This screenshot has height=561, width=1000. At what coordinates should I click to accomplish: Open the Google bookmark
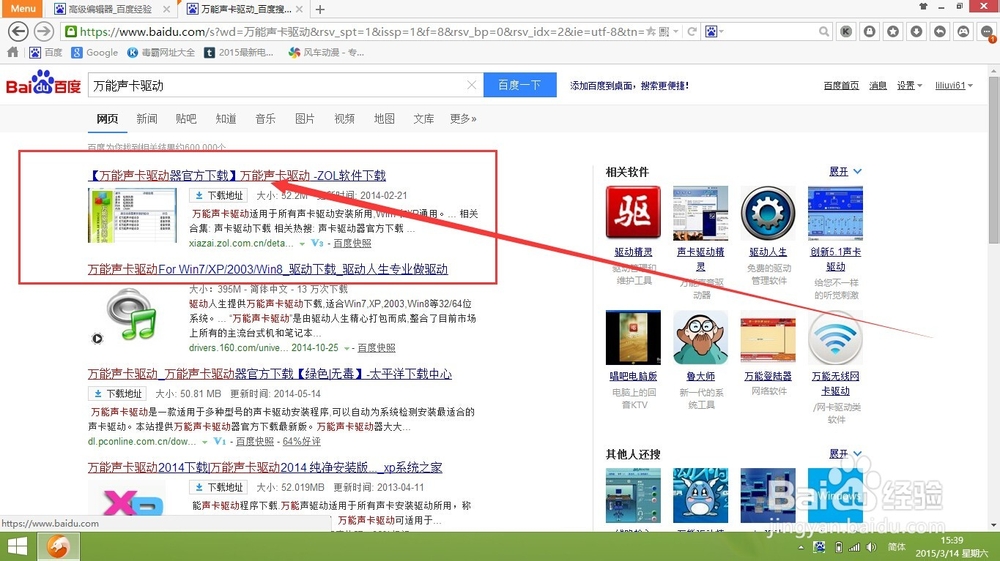pos(94,52)
